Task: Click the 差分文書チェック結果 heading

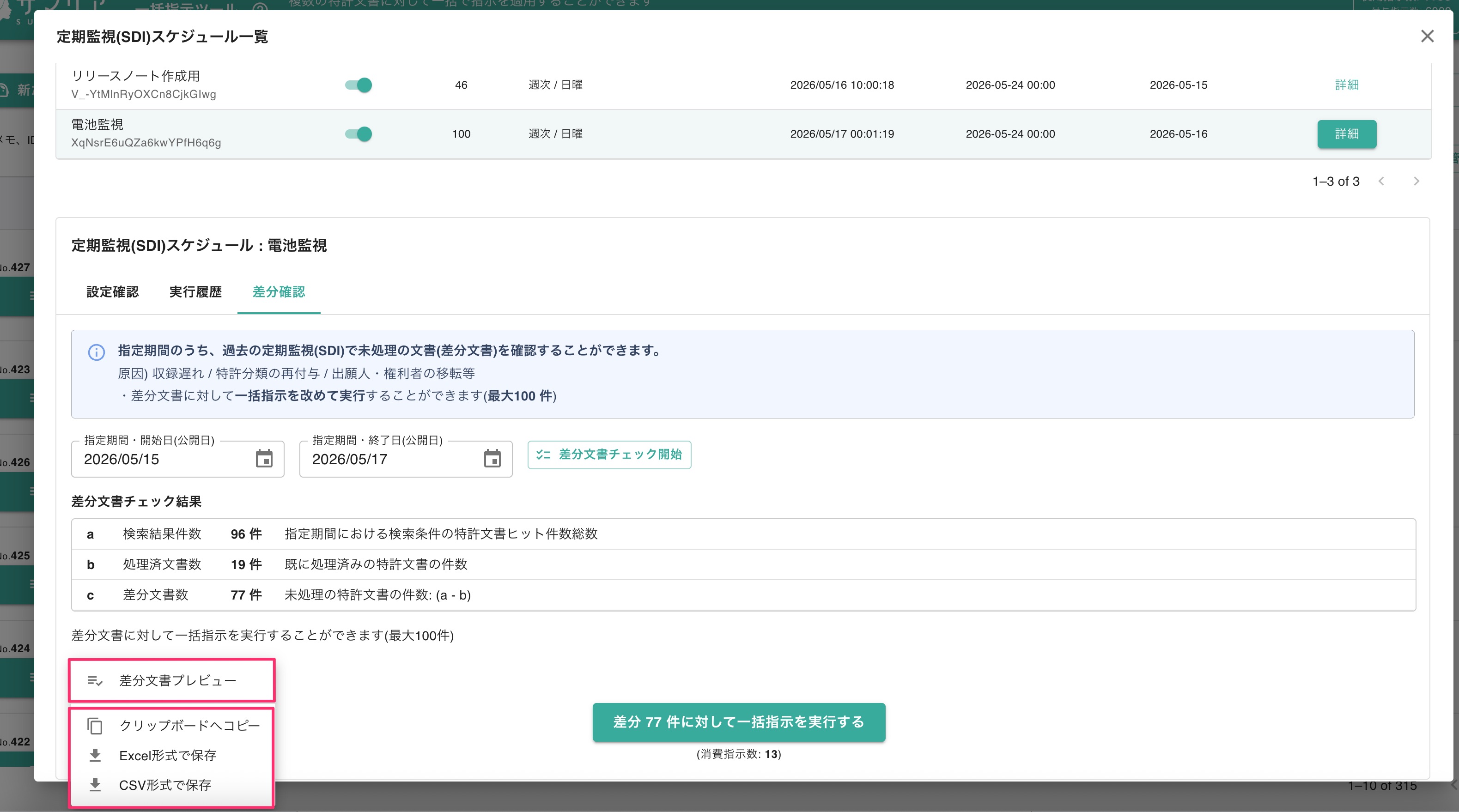Action: pos(136,502)
